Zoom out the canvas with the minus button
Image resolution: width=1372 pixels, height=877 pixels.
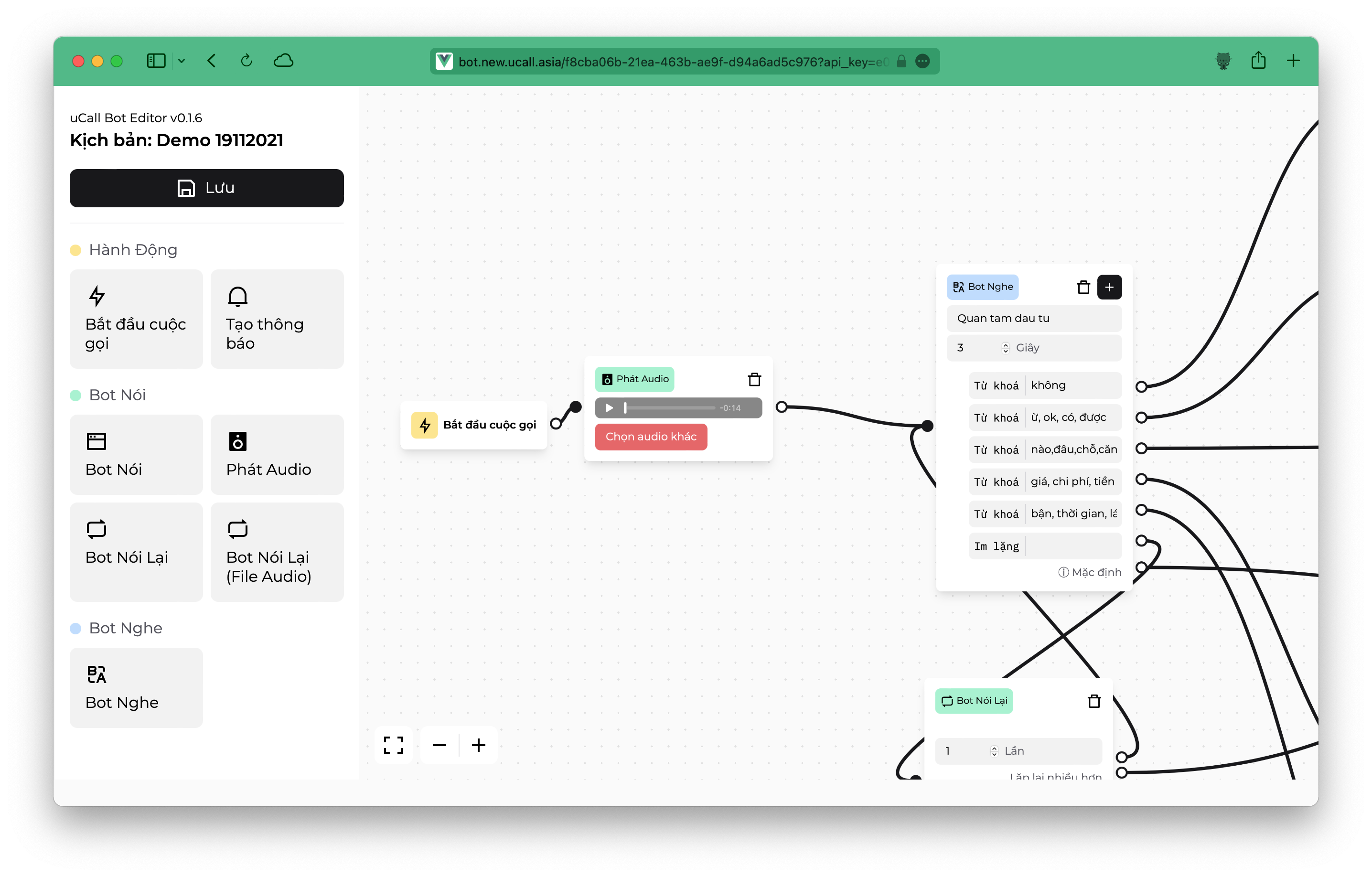tap(439, 745)
